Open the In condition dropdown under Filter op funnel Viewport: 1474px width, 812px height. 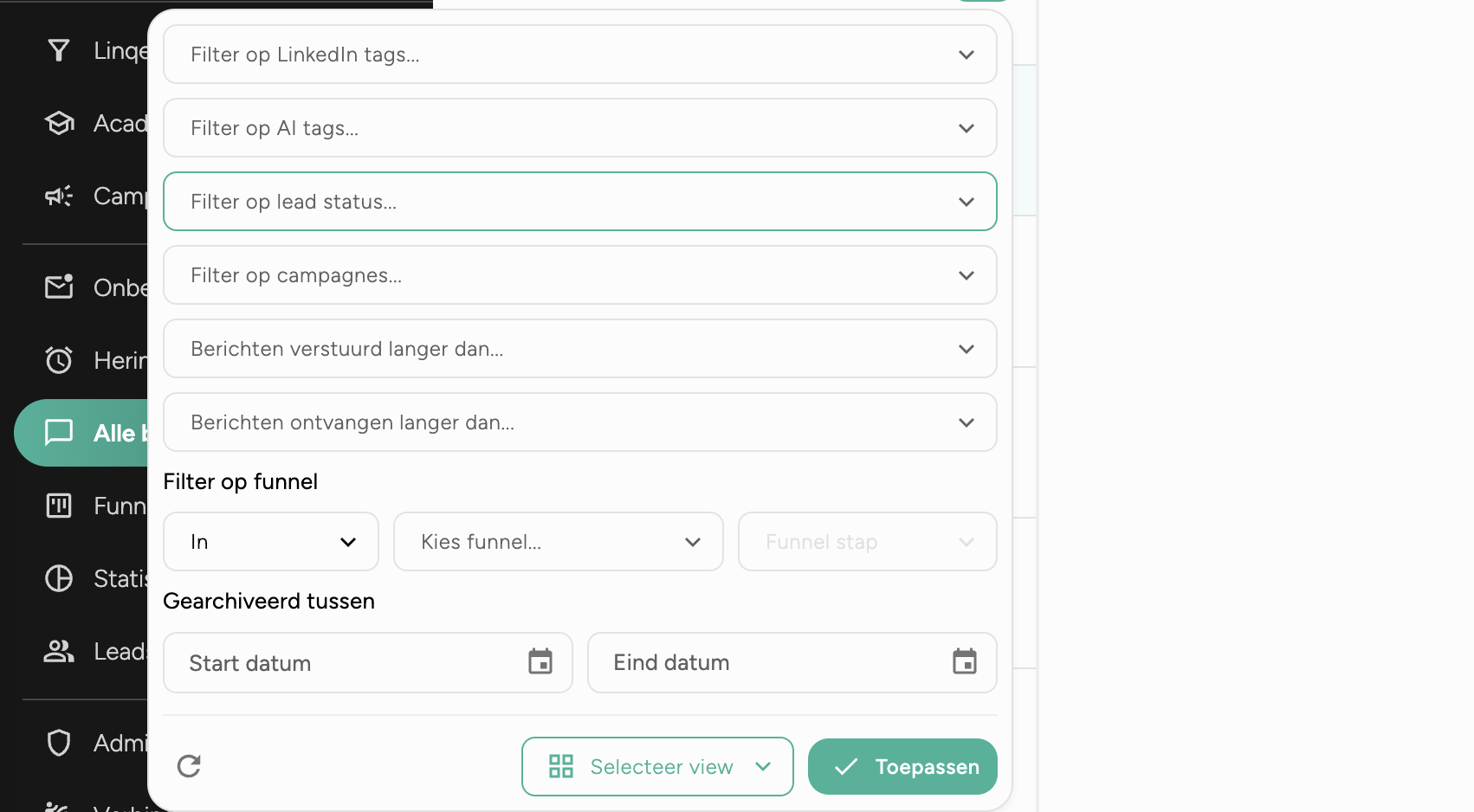[x=270, y=541]
